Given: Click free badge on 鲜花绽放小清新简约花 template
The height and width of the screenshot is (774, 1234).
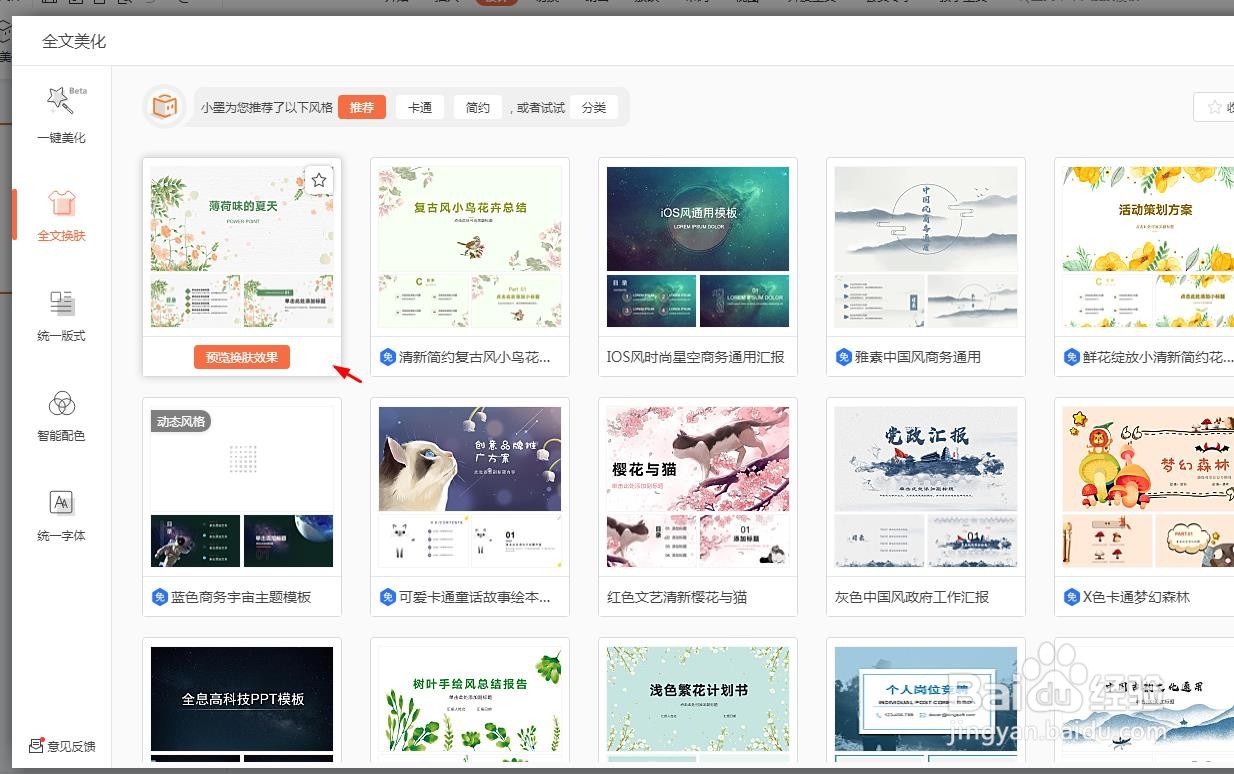Looking at the screenshot, I should [1072, 357].
